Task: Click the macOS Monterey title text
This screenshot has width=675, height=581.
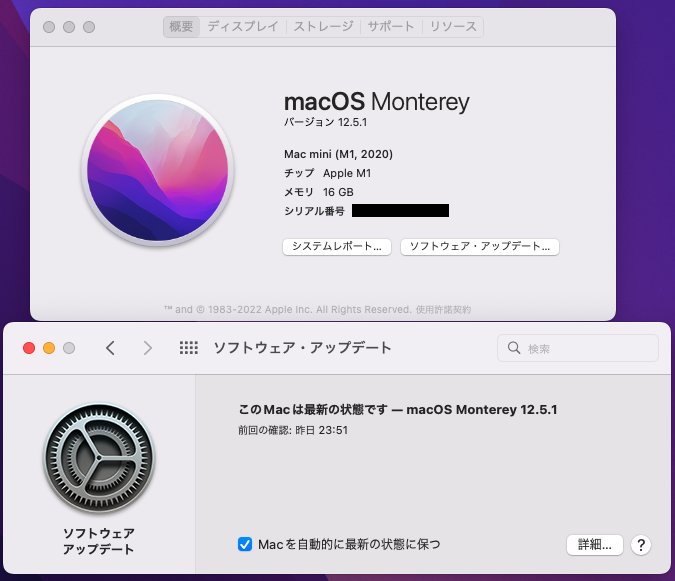Action: point(377,102)
